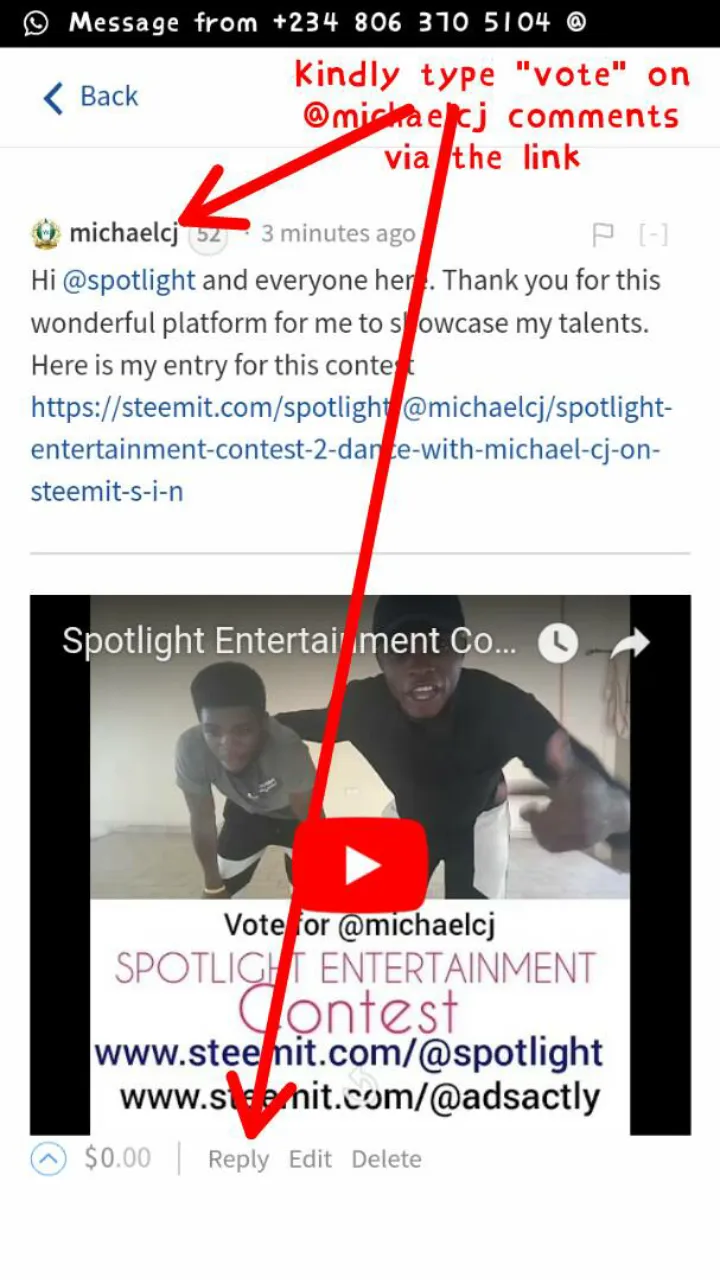Tap the back chevron arrow icon

pos(53,97)
